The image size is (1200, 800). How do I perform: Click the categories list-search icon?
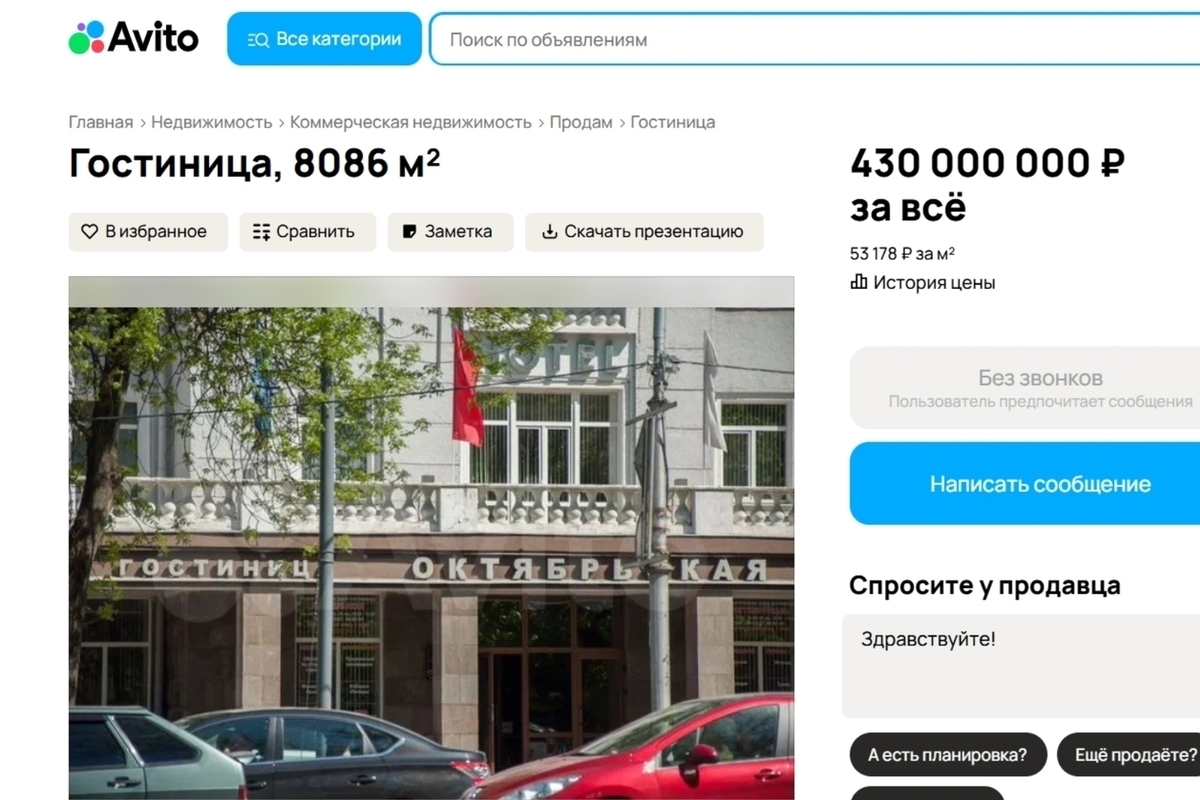coord(258,40)
